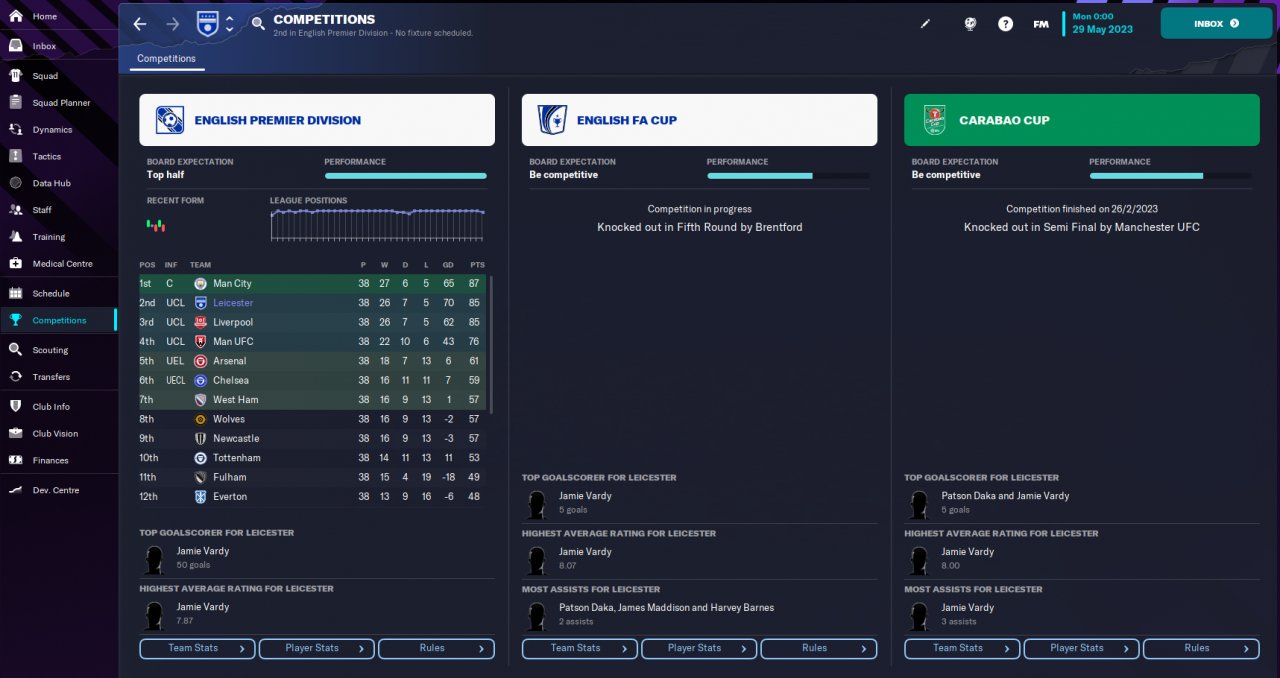Open FA Cup Player Stats
The width and height of the screenshot is (1280, 678).
click(699, 648)
